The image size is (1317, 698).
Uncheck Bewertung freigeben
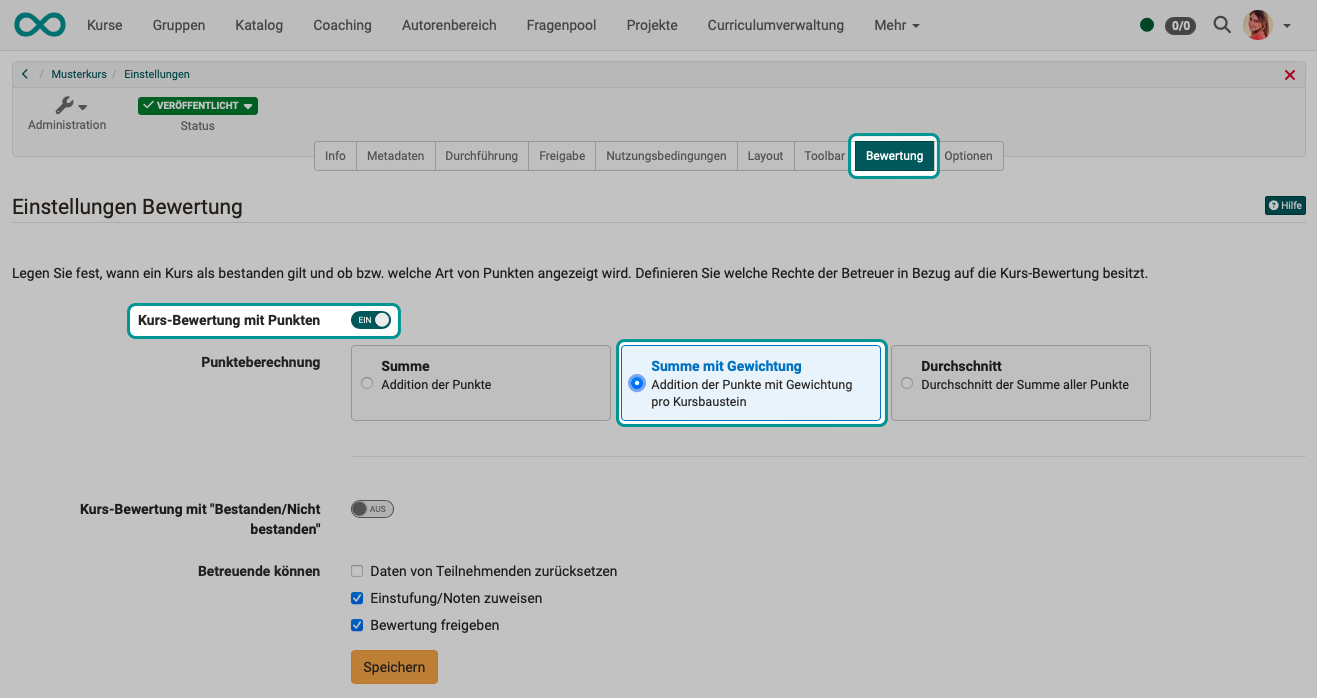click(x=357, y=625)
